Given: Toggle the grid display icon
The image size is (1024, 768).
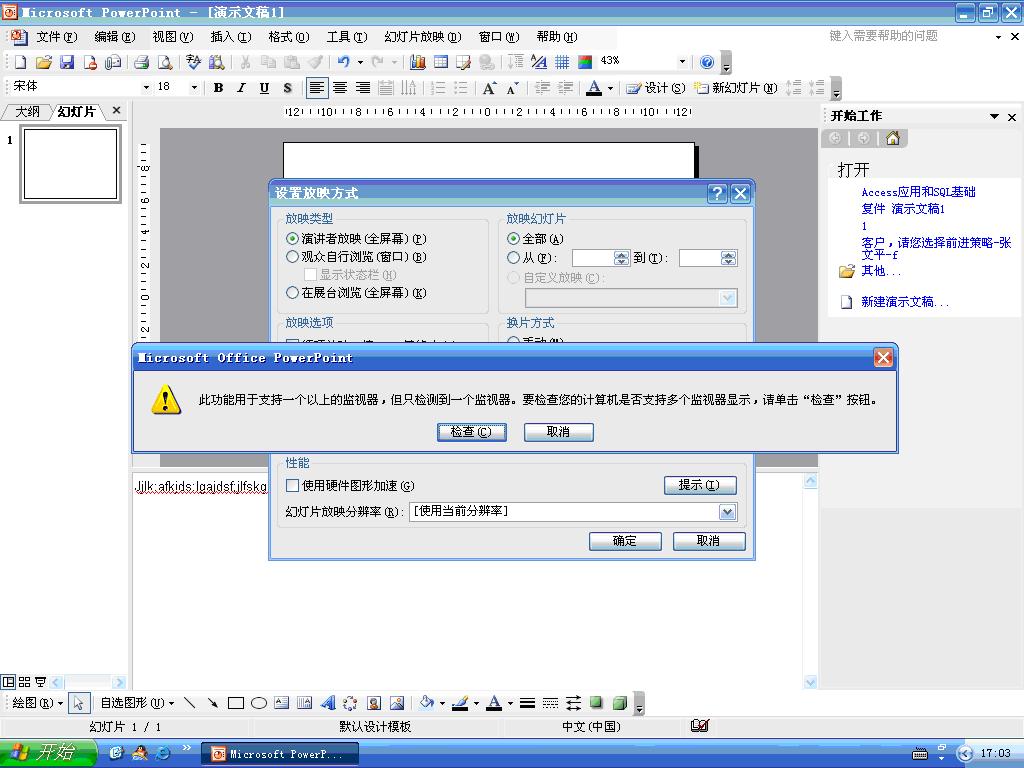Looking at the screenshot, I should [x=562, y=62].
